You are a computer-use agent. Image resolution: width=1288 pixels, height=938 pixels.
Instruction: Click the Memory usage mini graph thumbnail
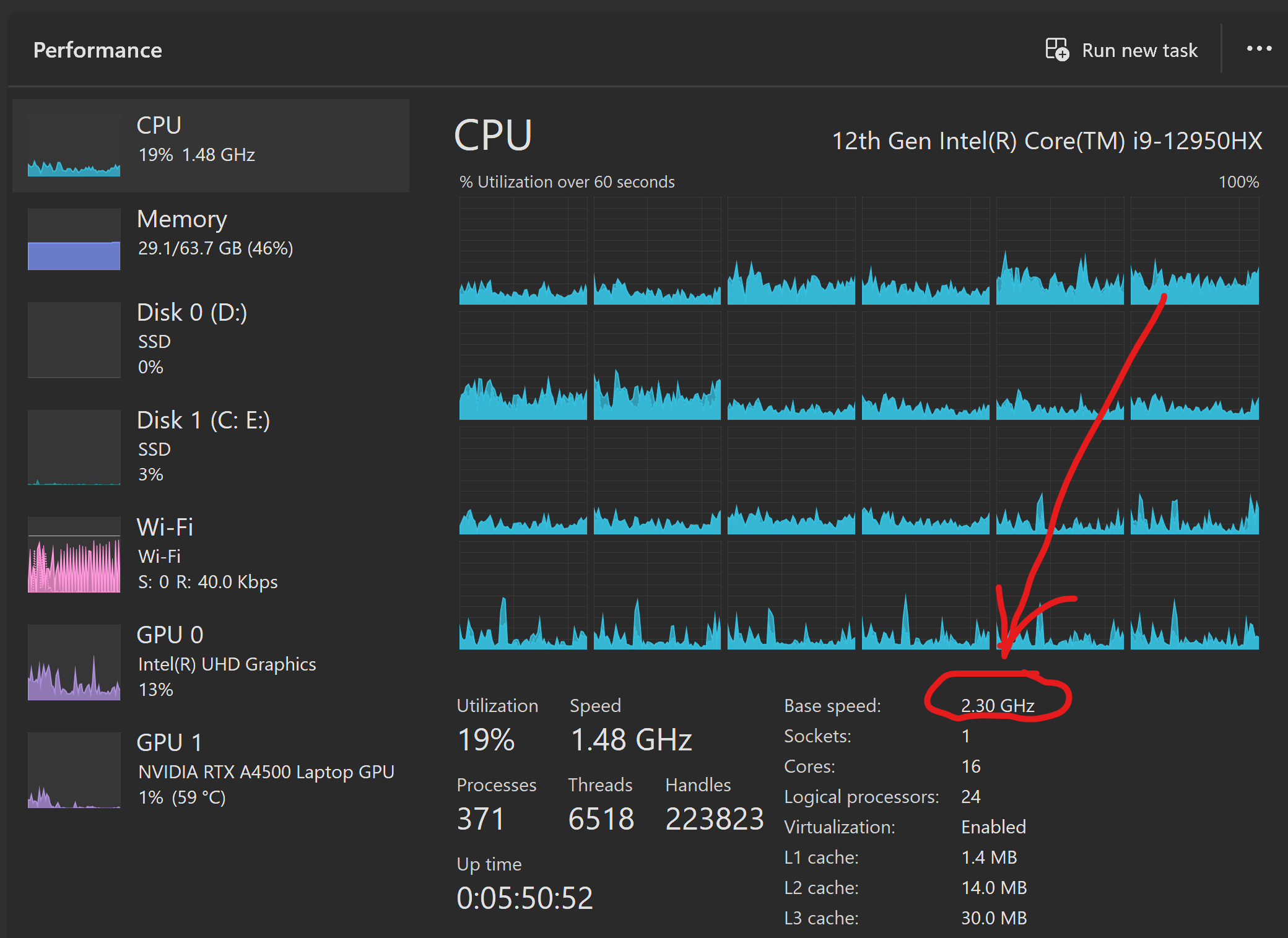(x=74, y=239)
